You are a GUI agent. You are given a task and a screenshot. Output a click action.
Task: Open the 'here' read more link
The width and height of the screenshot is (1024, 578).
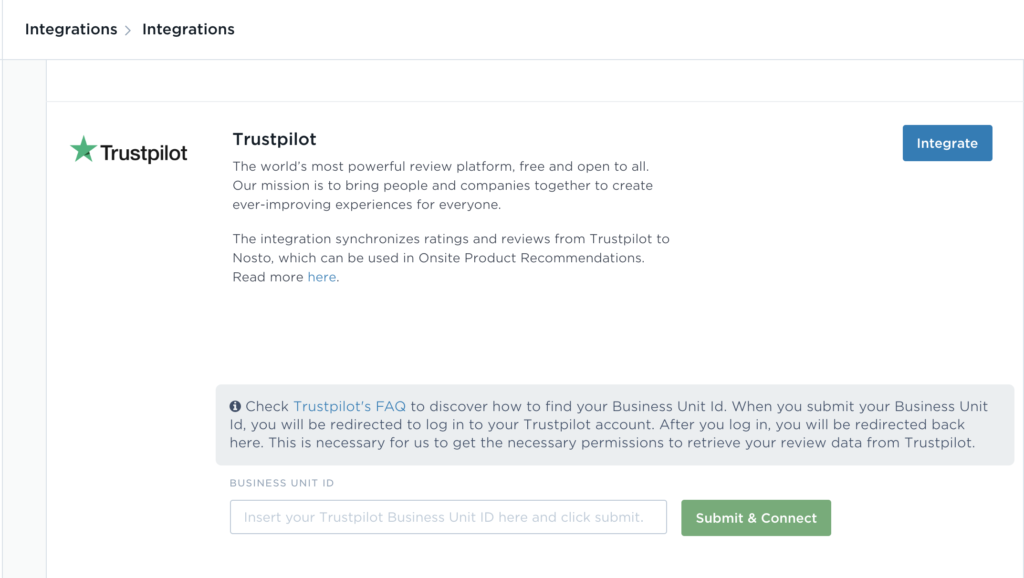point(322,277)
